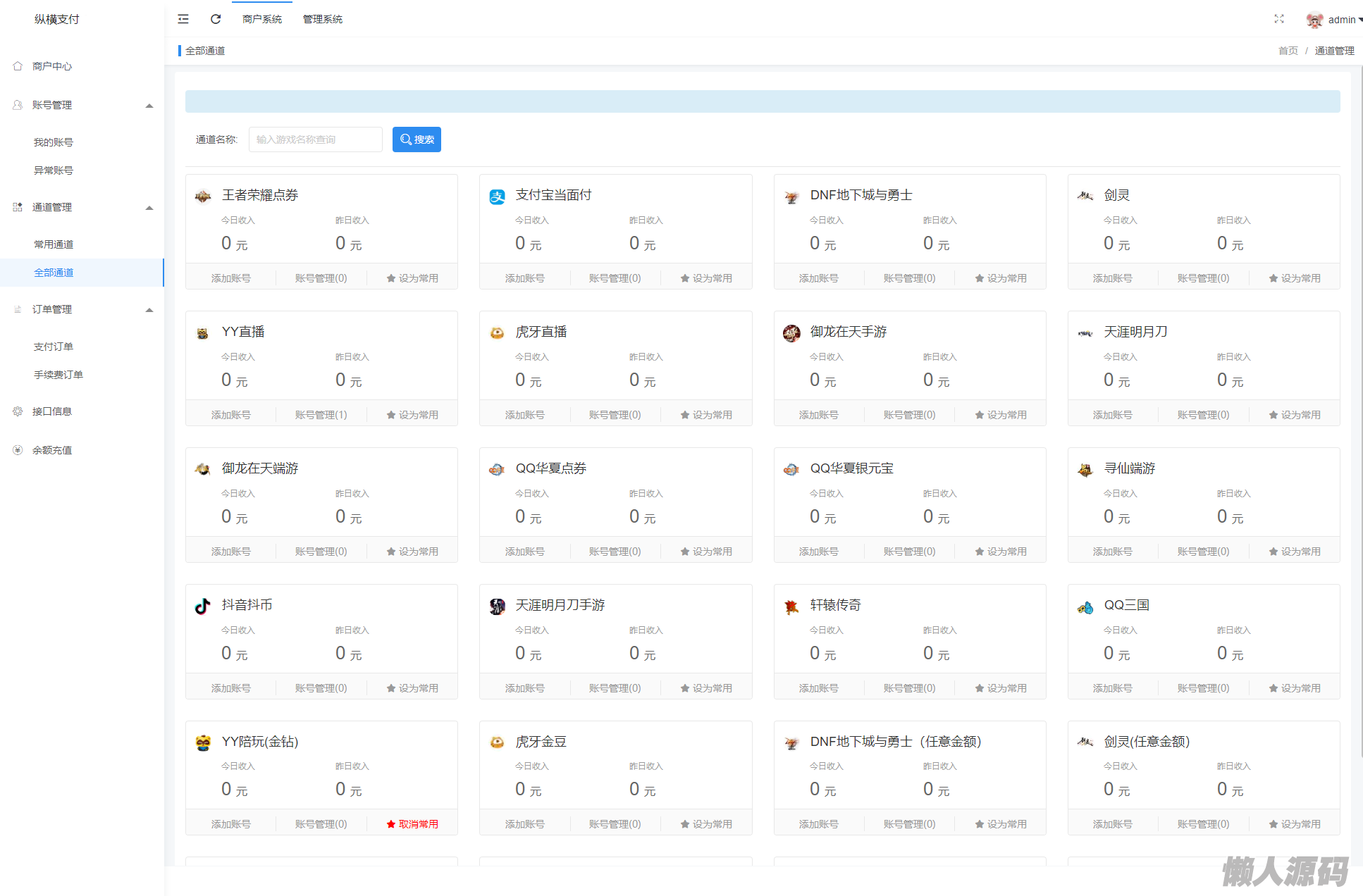The height and width of the screenshot is (896, 1363).
Task: Click the sidebar collapse hamburger icon
Action: point(183,19)
